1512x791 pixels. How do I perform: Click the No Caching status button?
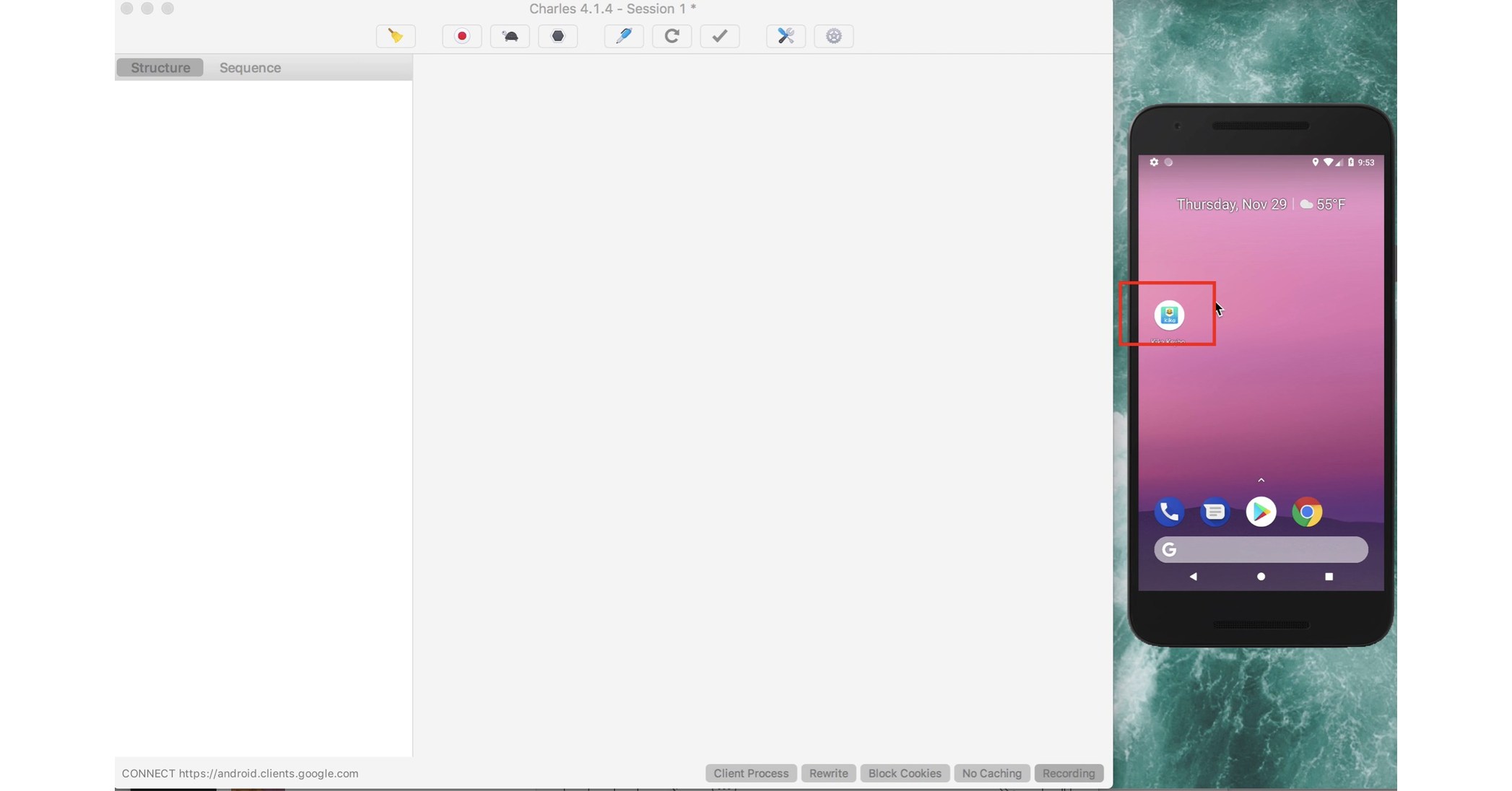click(991, 773)
